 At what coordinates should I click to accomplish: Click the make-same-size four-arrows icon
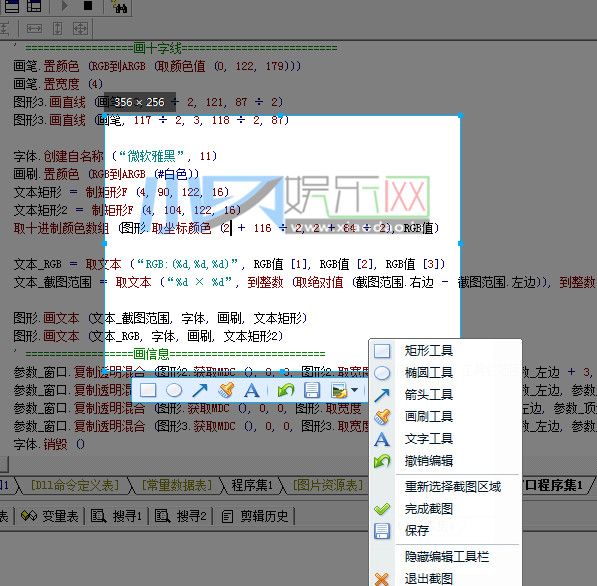click(80, 29)
